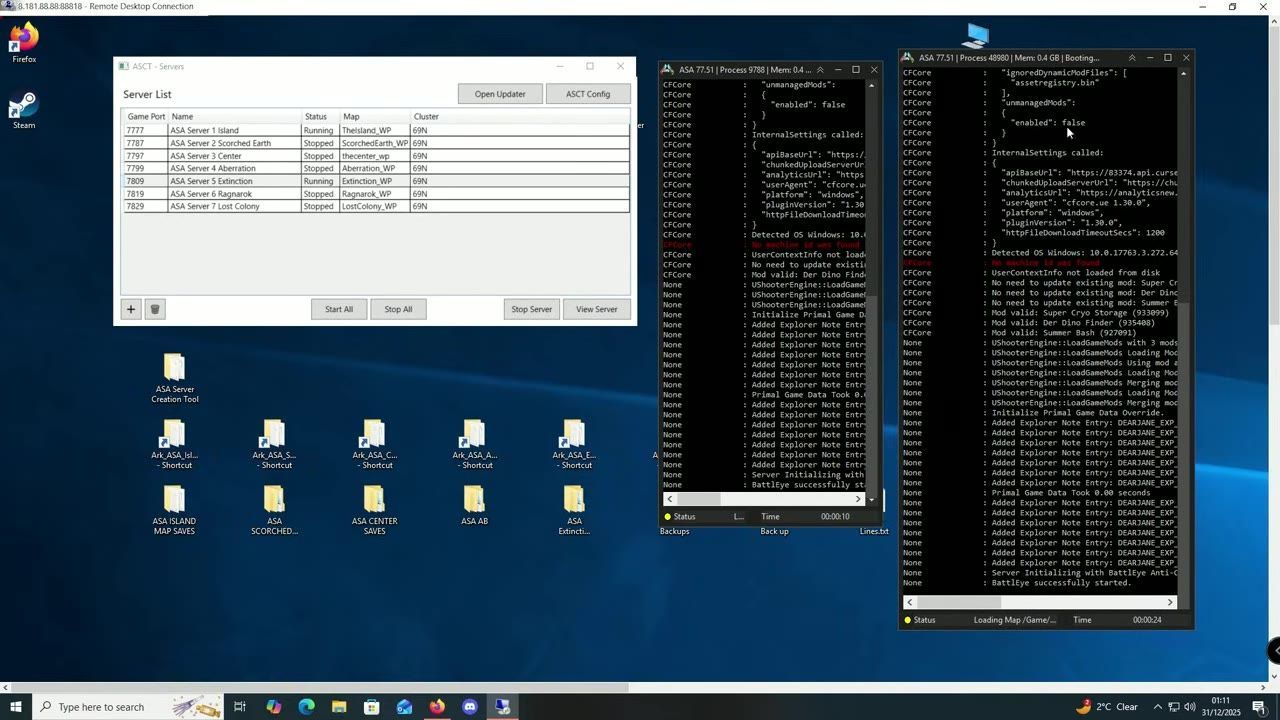The width and height of the screenshot is (1280, 720).
Task: Click the Stop Server button
Action: click(531, 309)
